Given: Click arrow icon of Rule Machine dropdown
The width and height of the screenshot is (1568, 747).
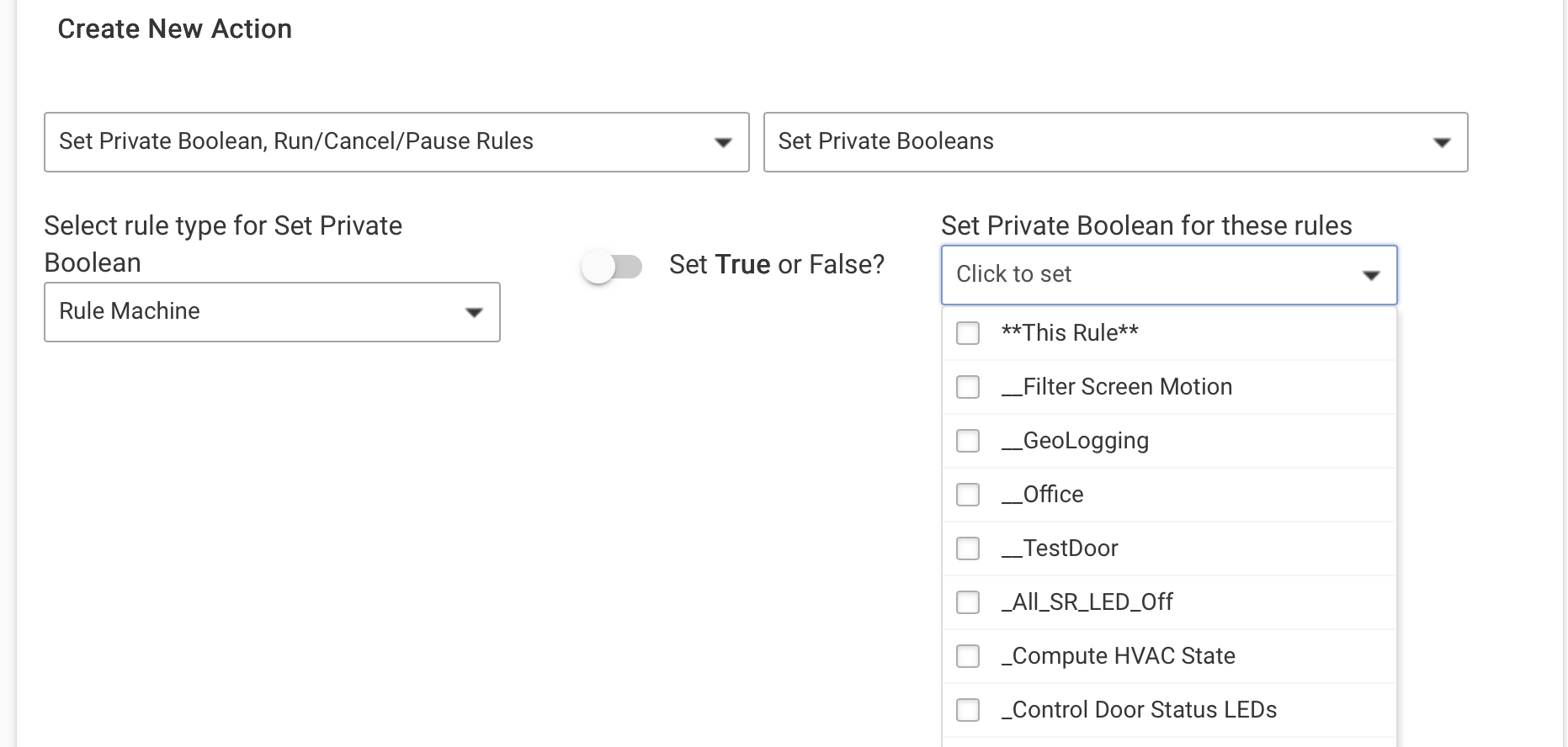Looking at the screenshot, I should (x=474, y=313).
